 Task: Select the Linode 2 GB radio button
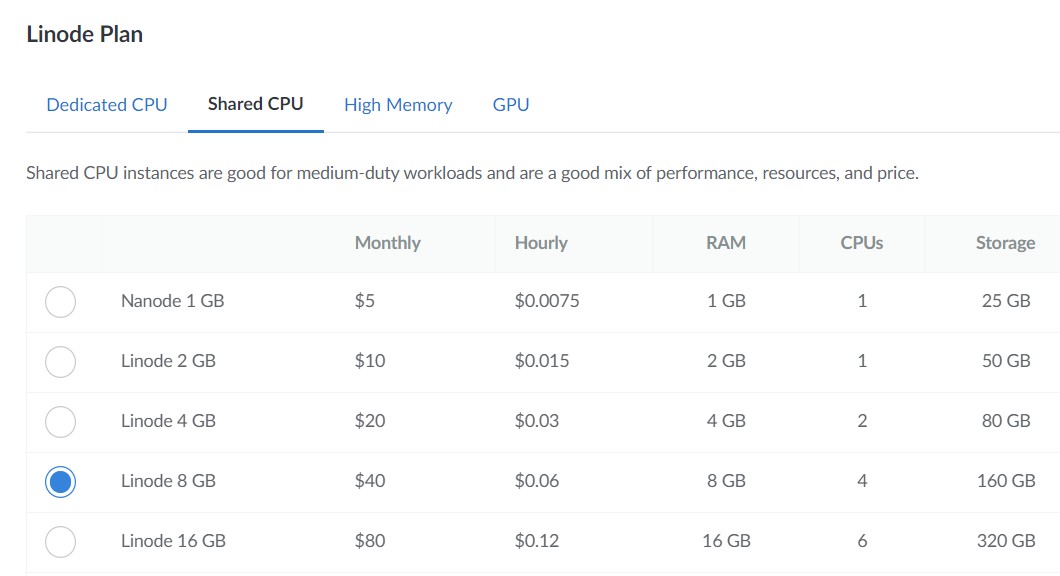click(60, 362)
